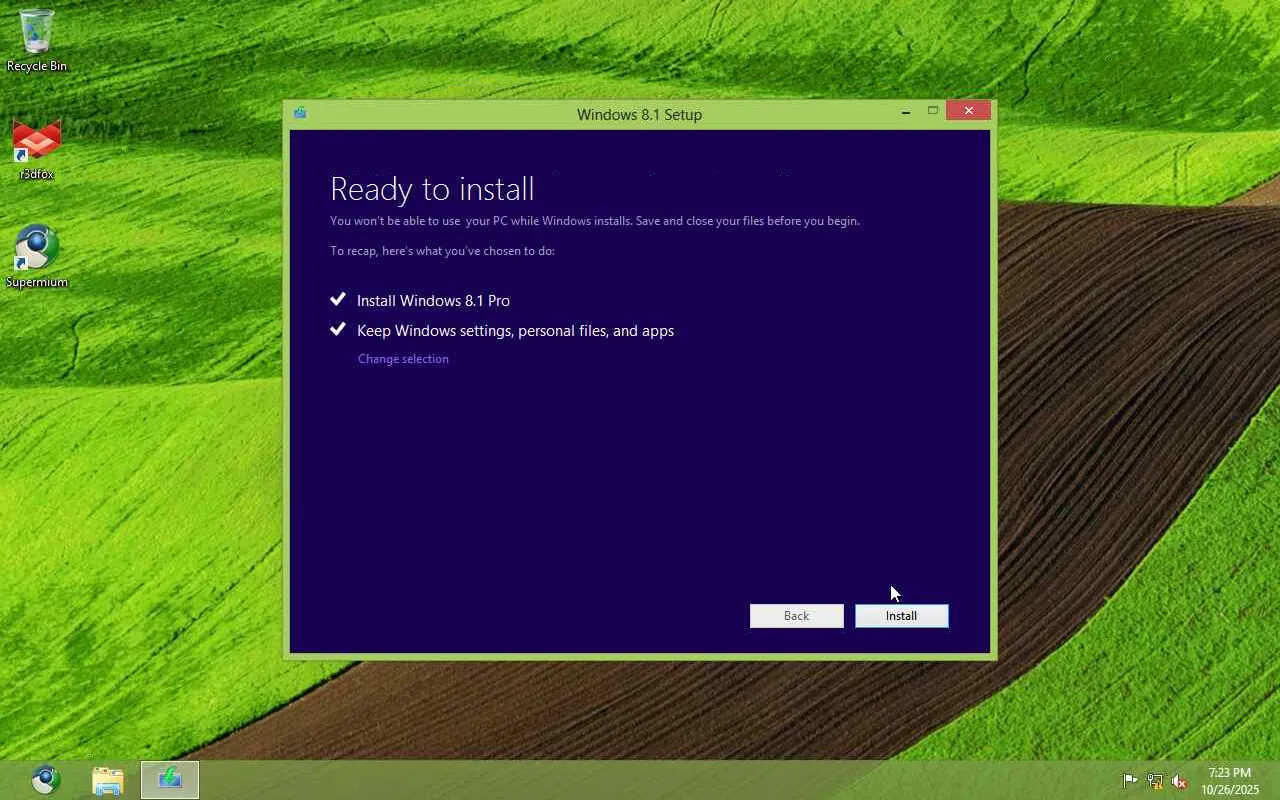Launch Supermium from the taskbar
This screenshot has width=1280, height=800.
click(46, 780)
